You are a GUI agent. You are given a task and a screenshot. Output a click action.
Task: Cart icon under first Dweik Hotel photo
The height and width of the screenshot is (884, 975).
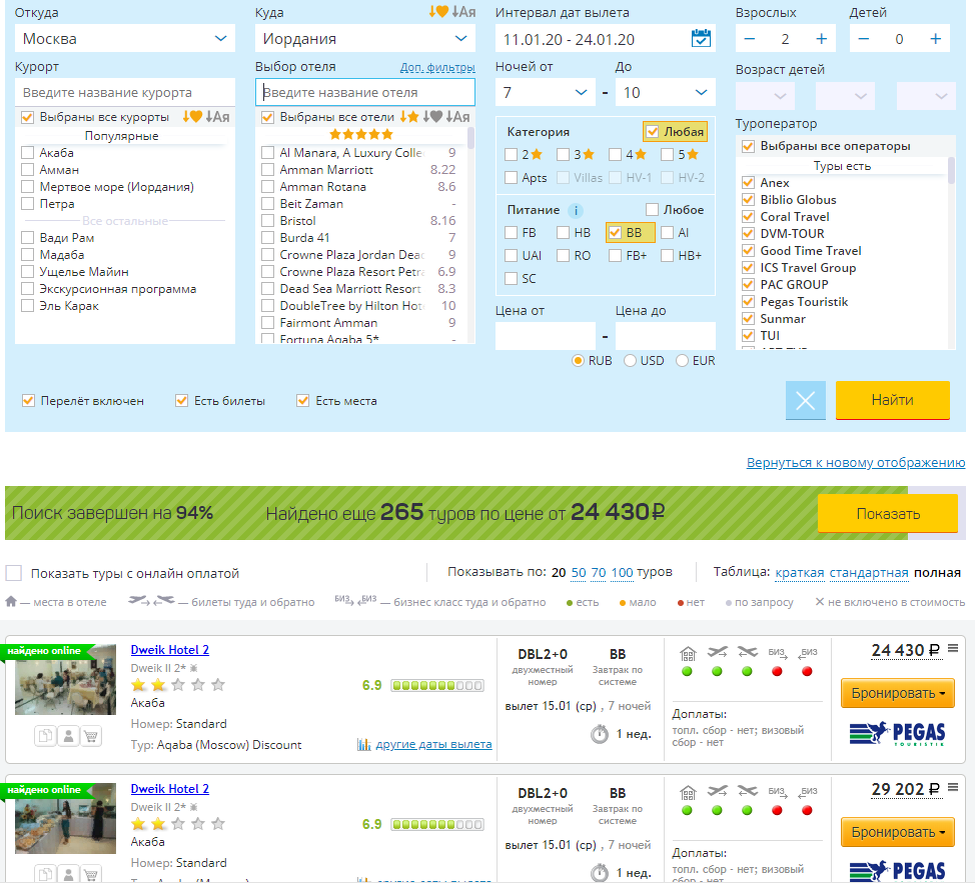coord(91,736)
